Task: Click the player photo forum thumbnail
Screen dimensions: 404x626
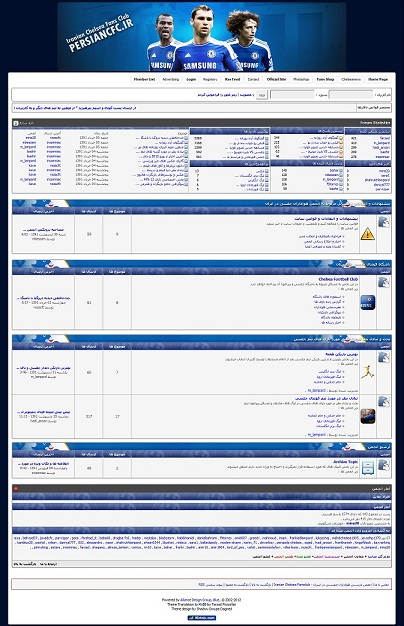Action: coord(367,416)
